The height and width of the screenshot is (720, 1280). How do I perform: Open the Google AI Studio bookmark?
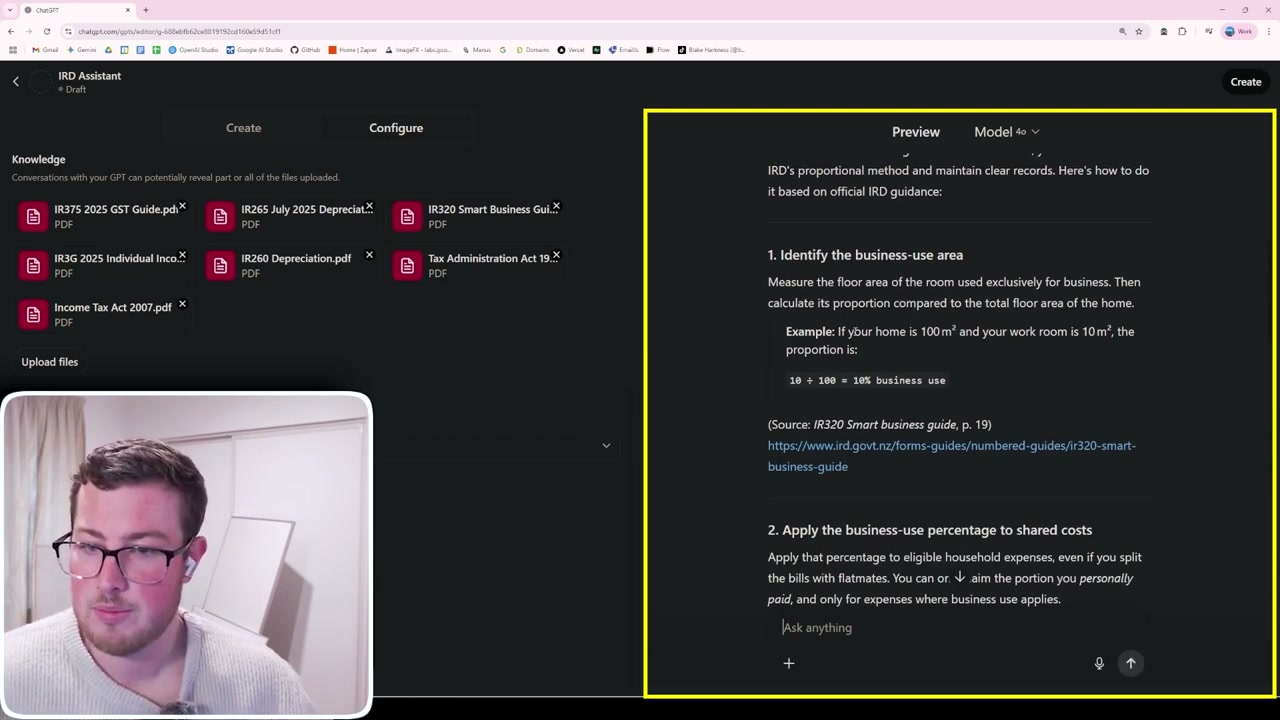[x=256, y=50]
